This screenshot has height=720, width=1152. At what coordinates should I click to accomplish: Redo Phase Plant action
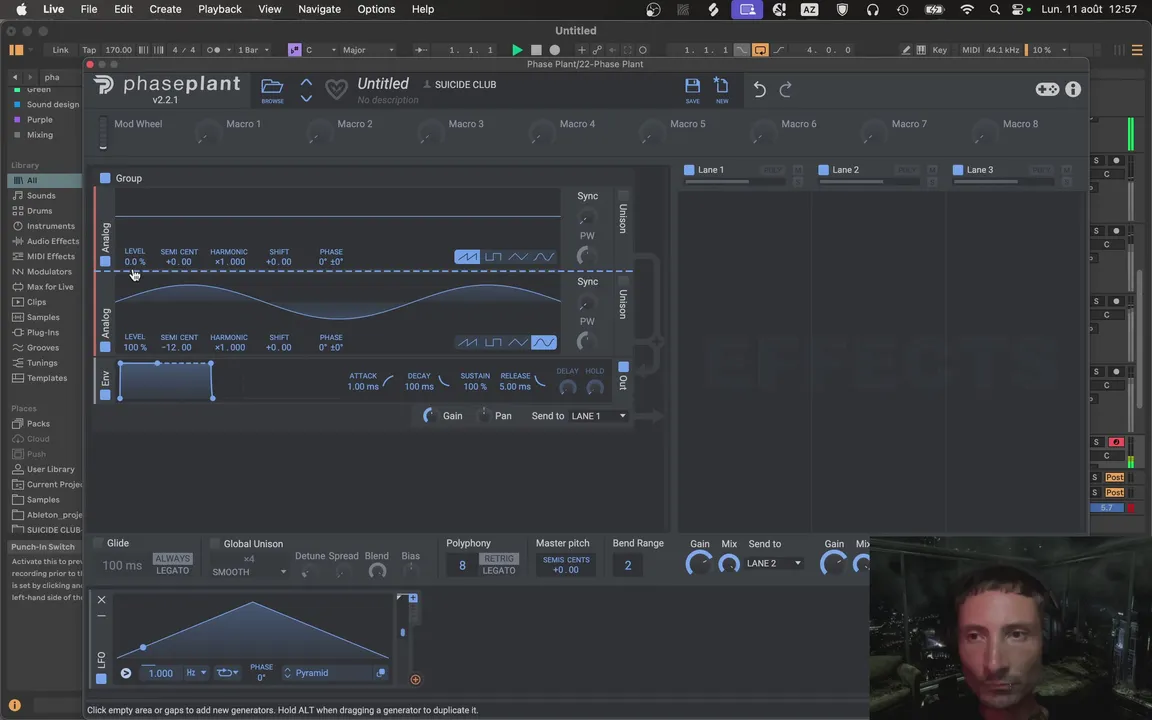(x=785, y=90)
